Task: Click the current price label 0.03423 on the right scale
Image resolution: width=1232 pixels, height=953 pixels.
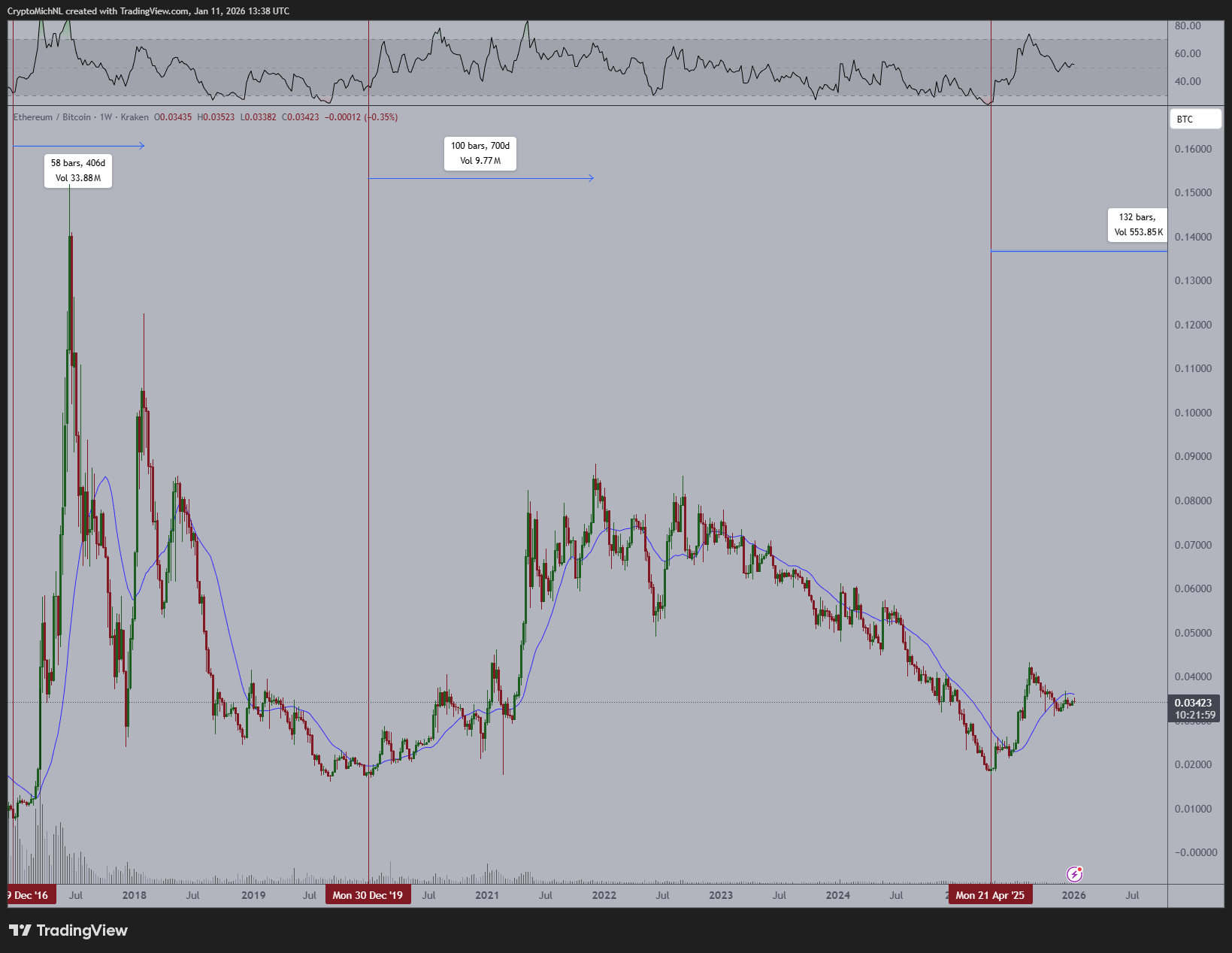Action: point(1193,702)
